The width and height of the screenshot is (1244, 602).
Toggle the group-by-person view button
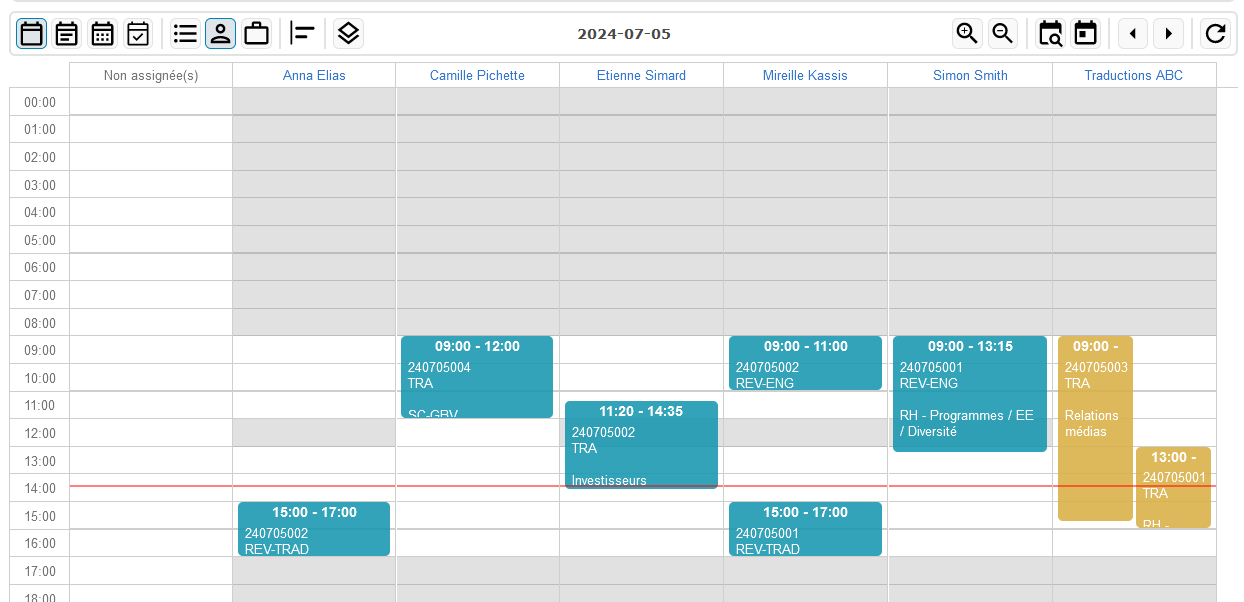tap(220, 34)
